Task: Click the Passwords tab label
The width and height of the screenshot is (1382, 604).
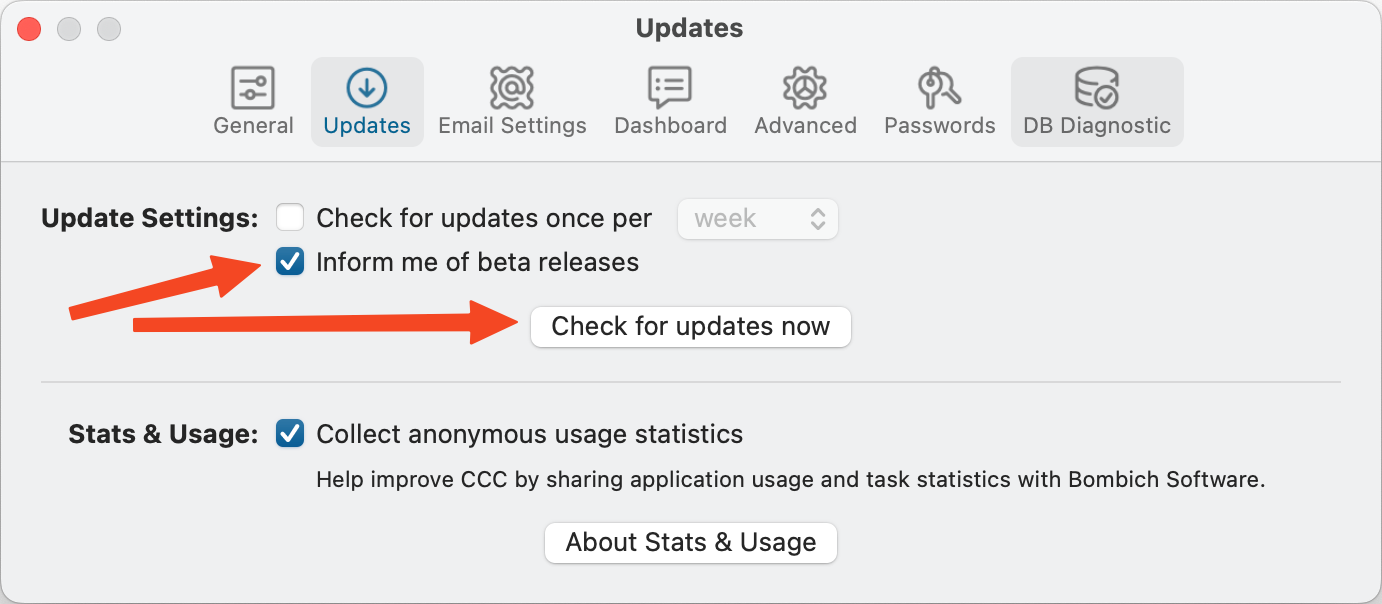Action: (x=939, y=126)
